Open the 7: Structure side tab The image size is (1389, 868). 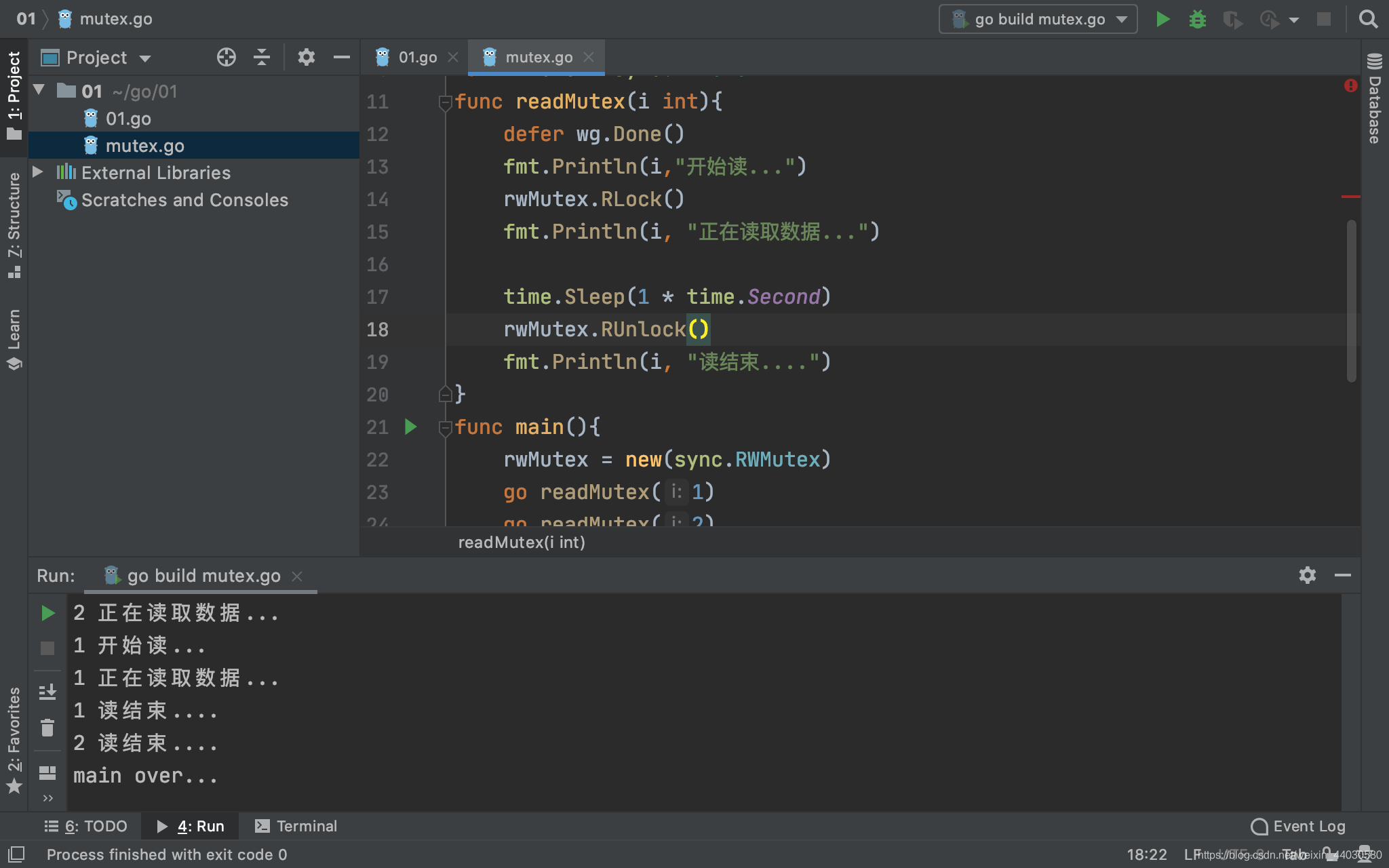click(14, 225)
